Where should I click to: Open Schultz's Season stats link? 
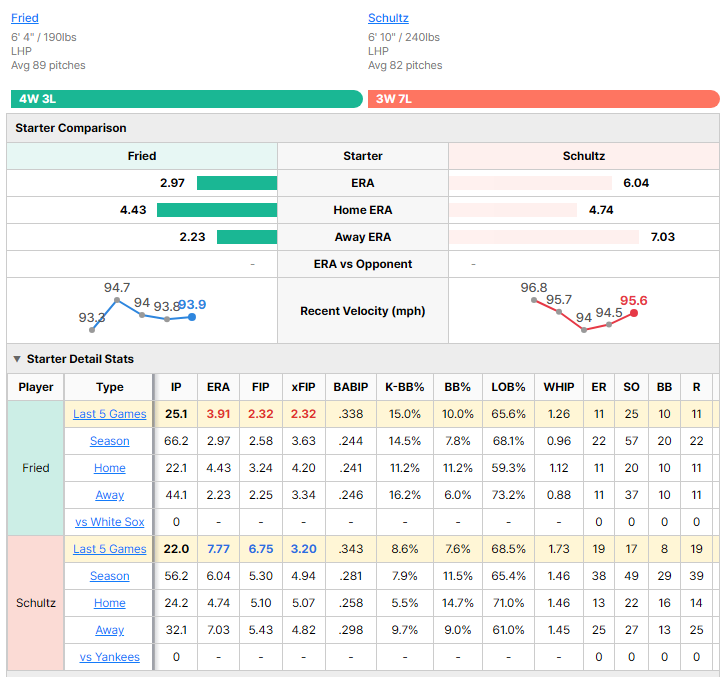(x=110, y=576)
